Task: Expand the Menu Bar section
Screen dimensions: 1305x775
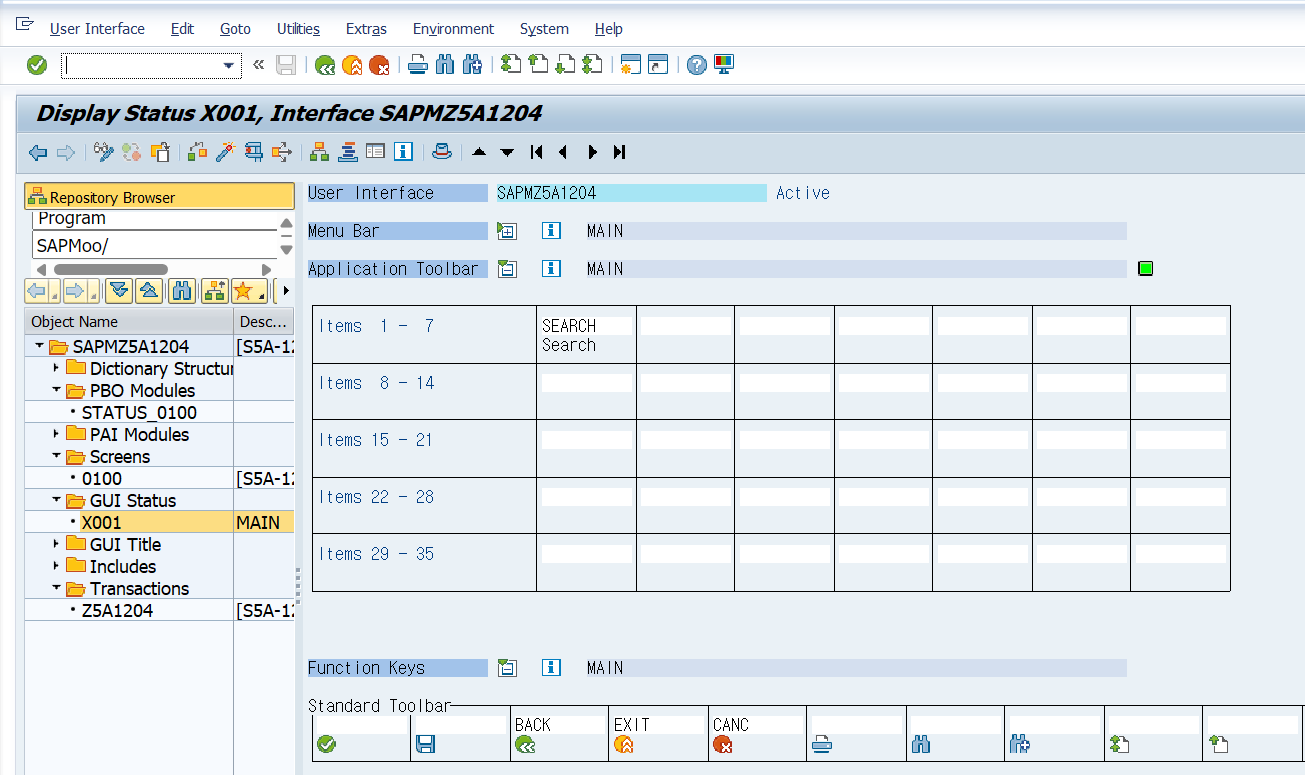Action: coord(507,231)
